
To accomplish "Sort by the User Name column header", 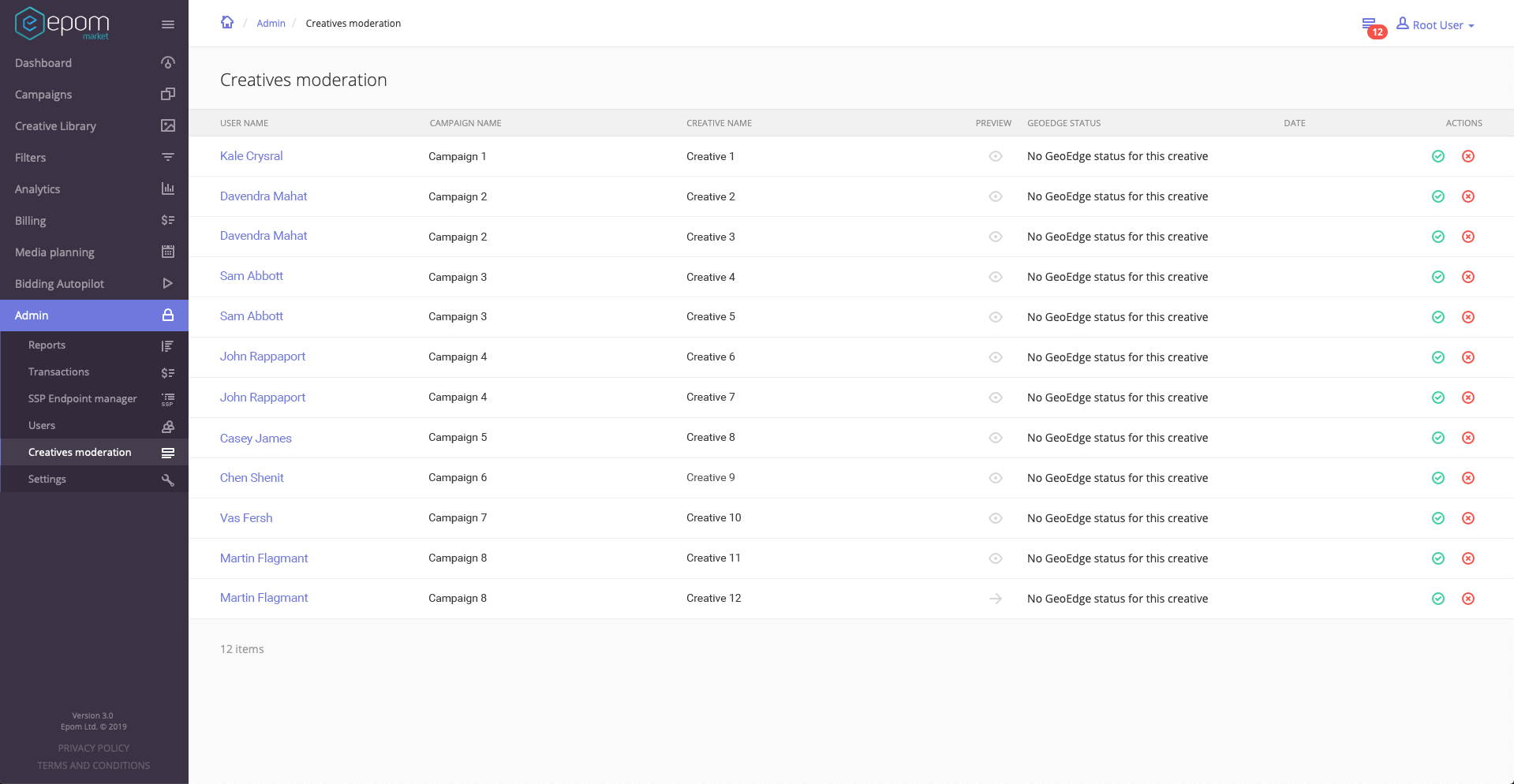I will coord(244,123).
